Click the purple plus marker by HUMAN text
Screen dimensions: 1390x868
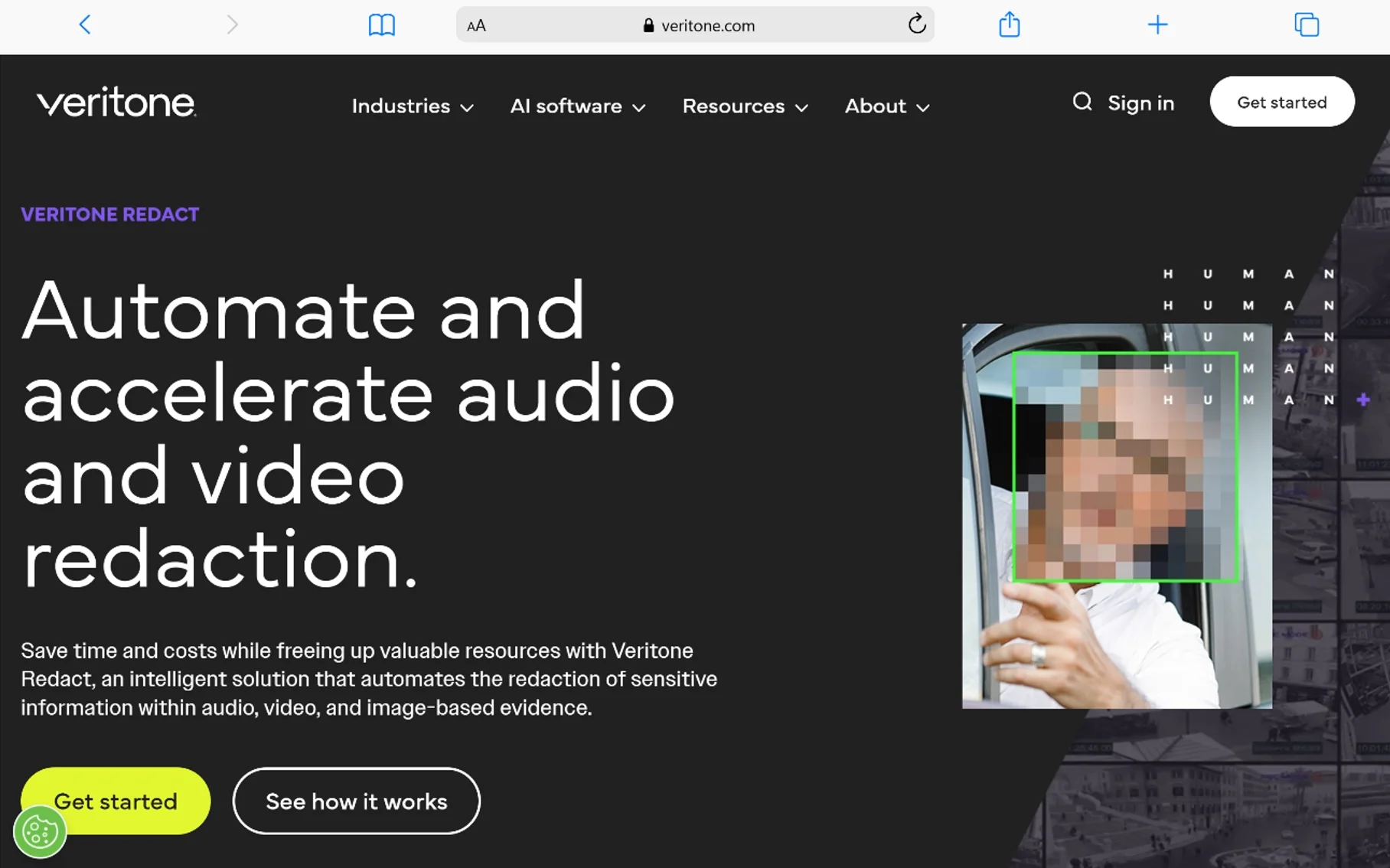coord(1362,400)
